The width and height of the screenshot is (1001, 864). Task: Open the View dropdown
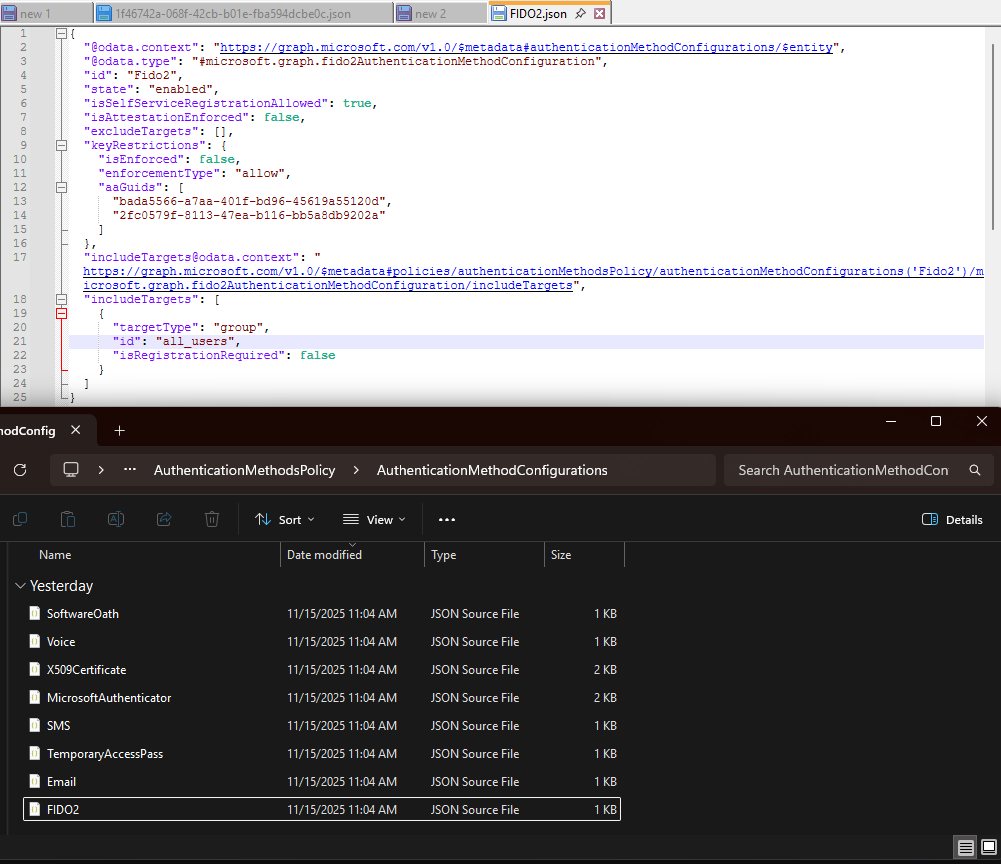point(374,519)
